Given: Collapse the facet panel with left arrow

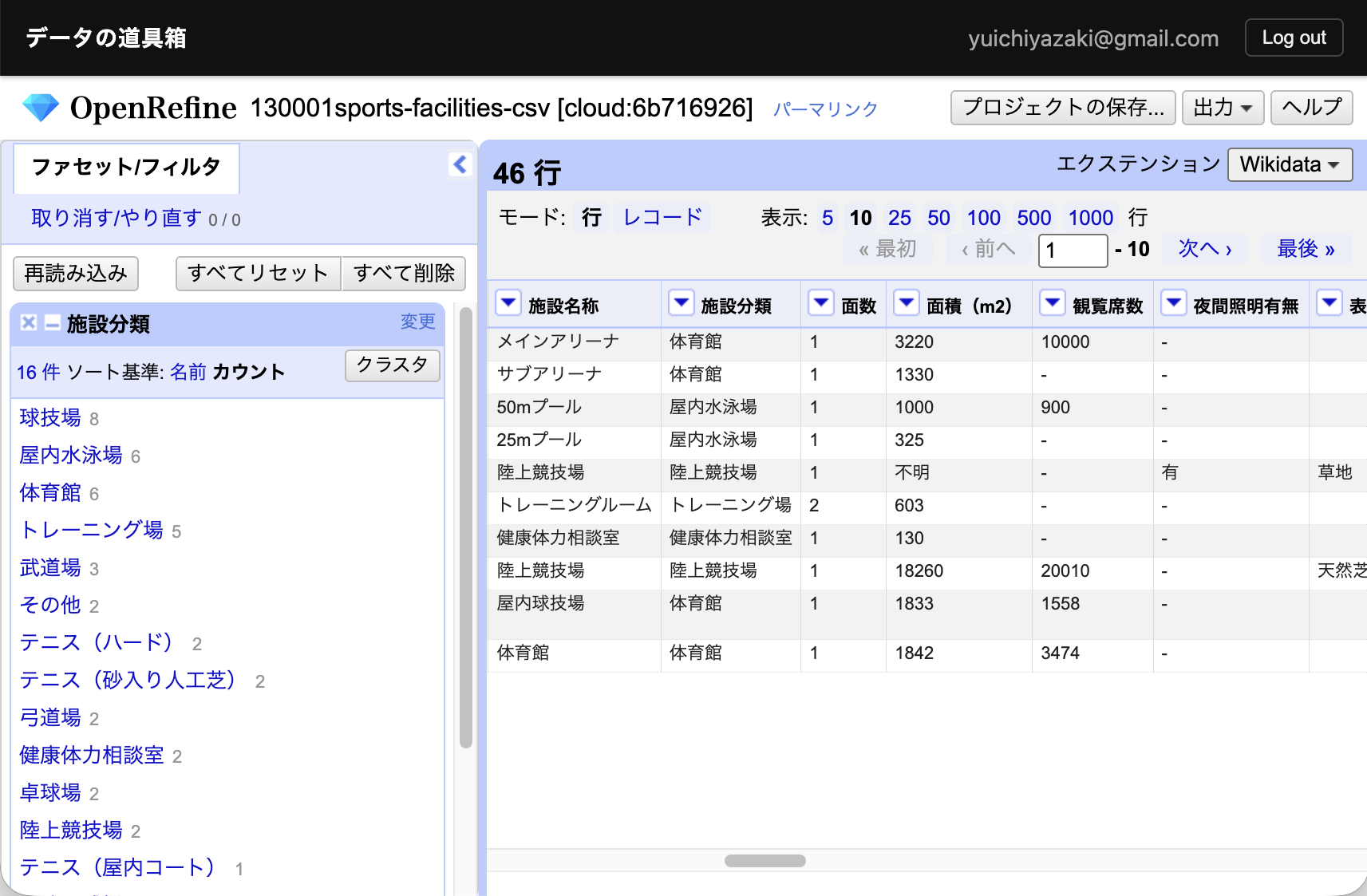Looking at the screenshot, I should [x=460, y=164].
